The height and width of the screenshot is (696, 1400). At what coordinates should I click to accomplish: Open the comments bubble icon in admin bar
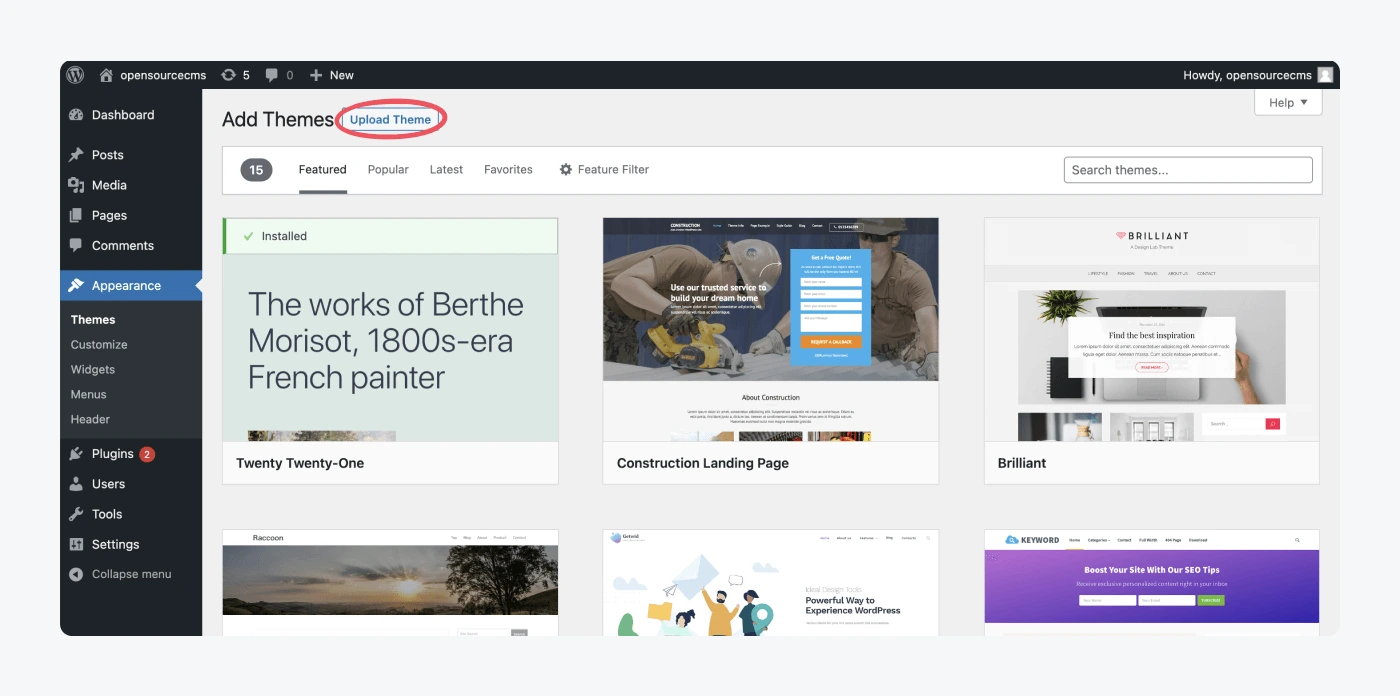click(272, 75)
